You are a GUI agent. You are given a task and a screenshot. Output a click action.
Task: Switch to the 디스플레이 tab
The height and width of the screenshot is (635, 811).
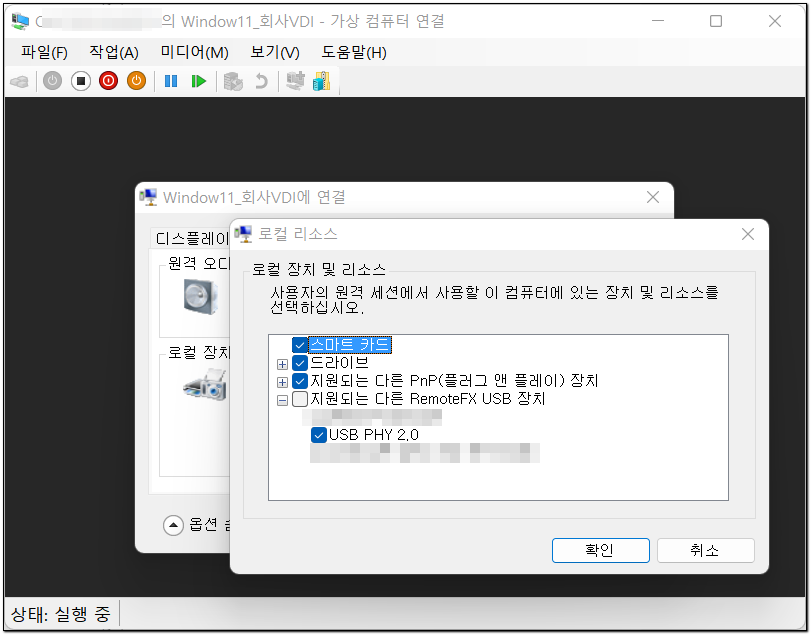[191, 238]
